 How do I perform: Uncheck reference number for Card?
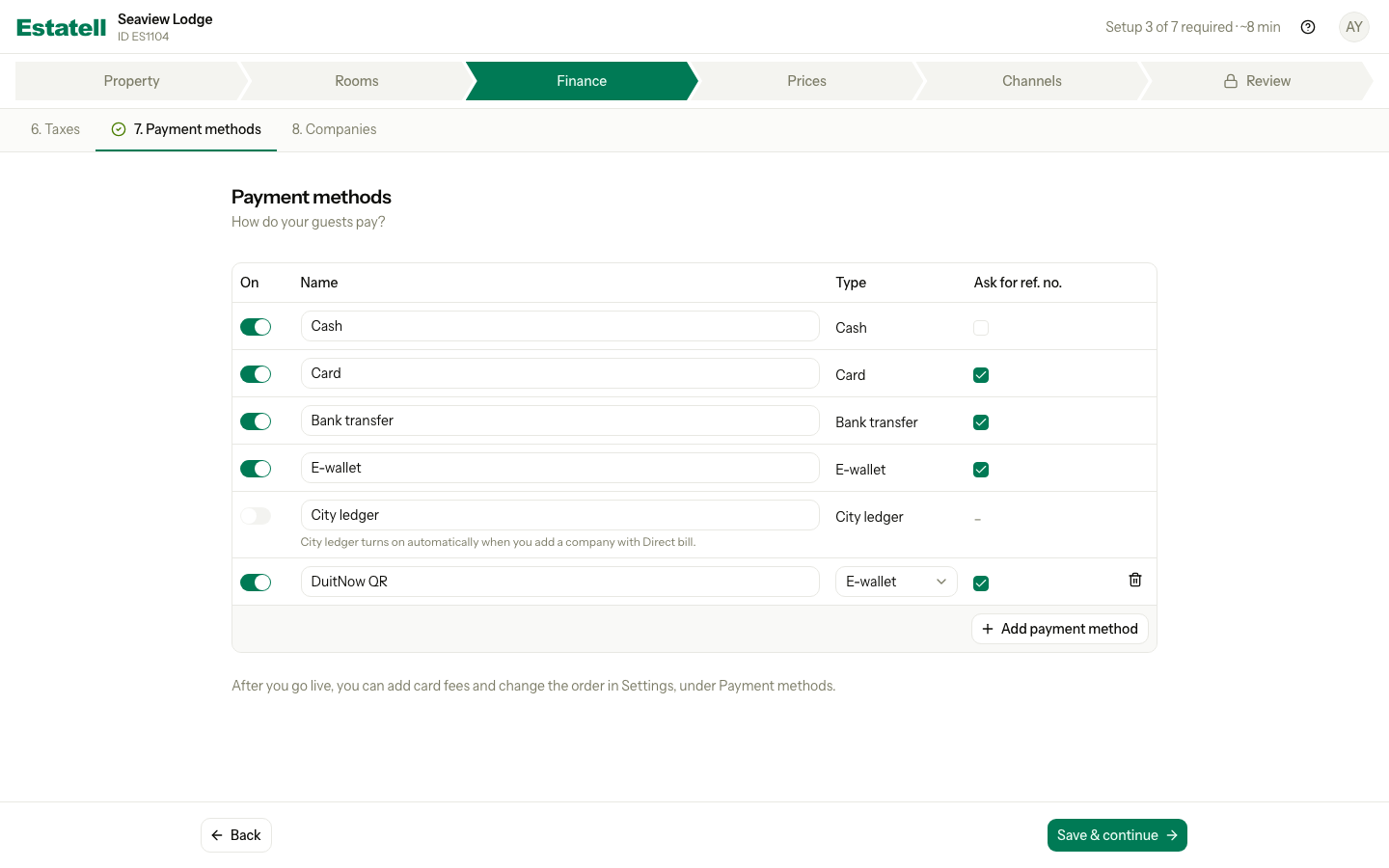coord(981,375)
